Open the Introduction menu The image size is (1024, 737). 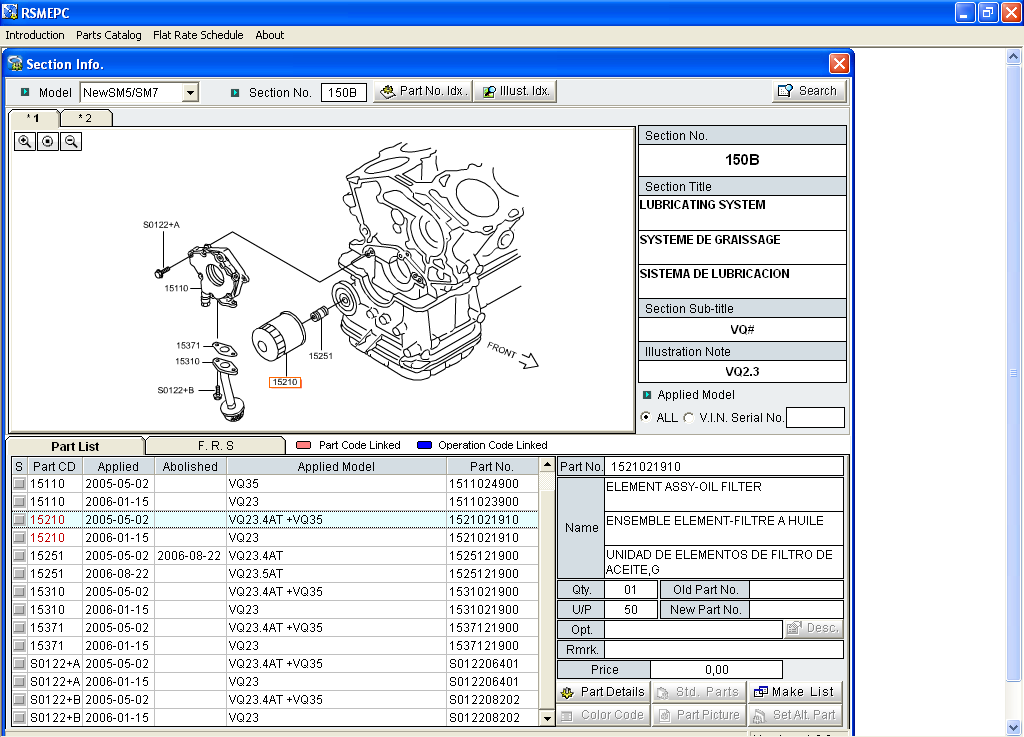pos(35,35)
